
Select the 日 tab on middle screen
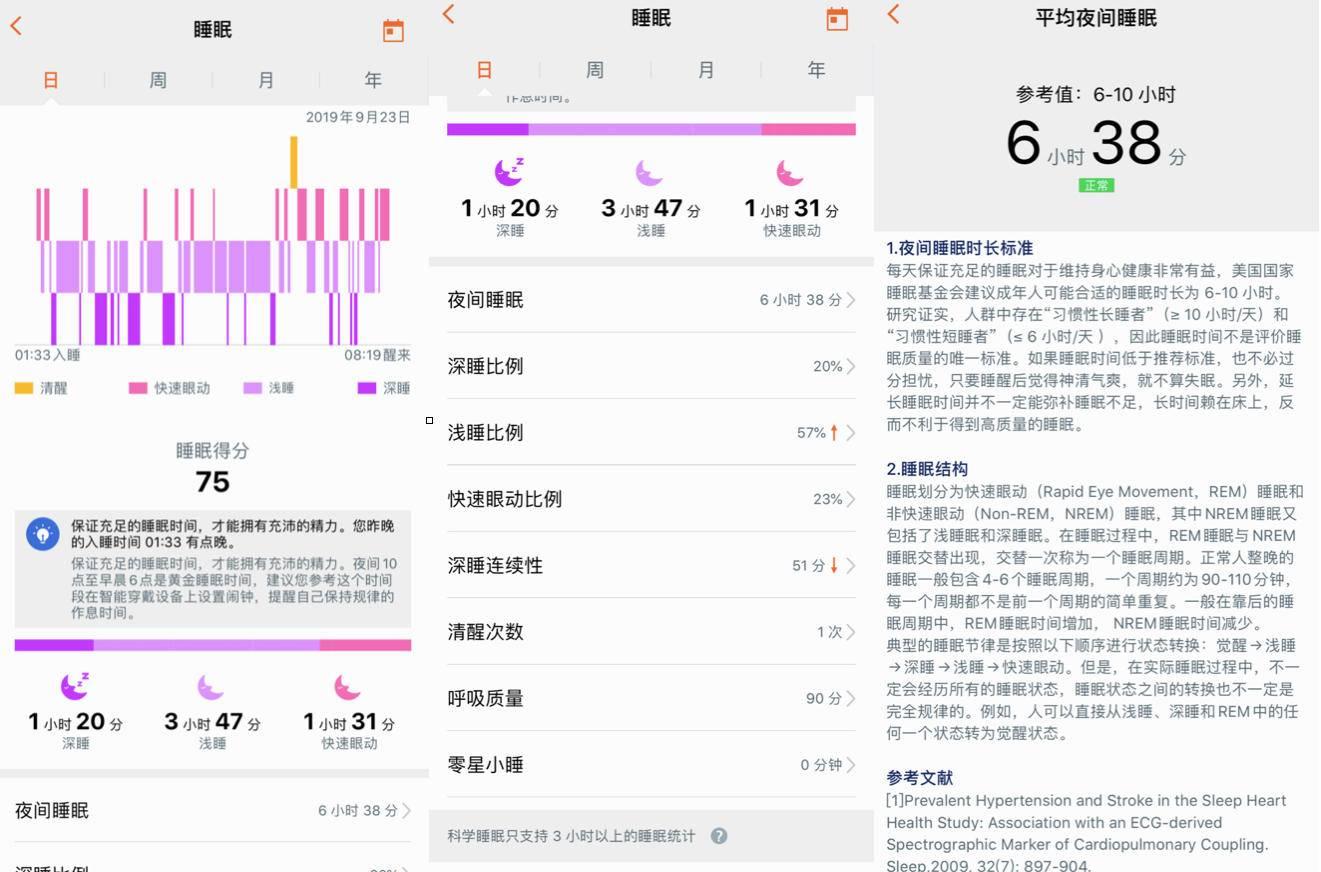pyautogui.click(x=484, y=70)
